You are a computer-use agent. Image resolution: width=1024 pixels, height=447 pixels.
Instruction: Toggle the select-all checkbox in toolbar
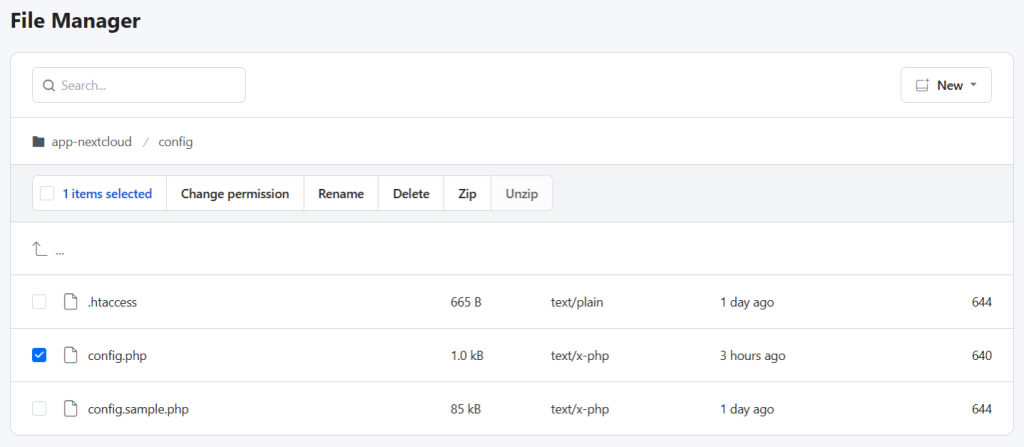click(47, 194)
